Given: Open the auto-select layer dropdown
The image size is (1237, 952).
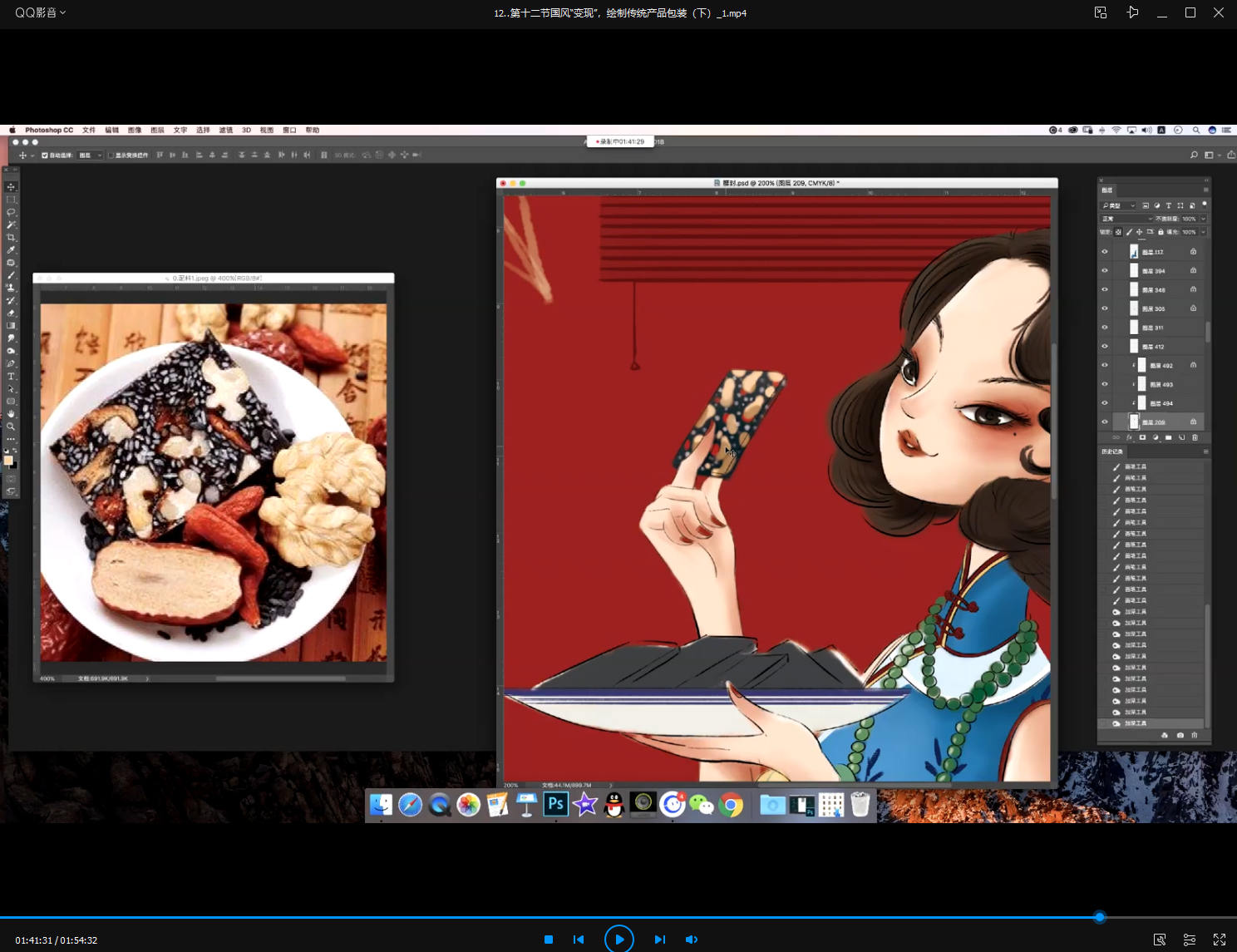Looking at the screenshot, I should point(90,155).
